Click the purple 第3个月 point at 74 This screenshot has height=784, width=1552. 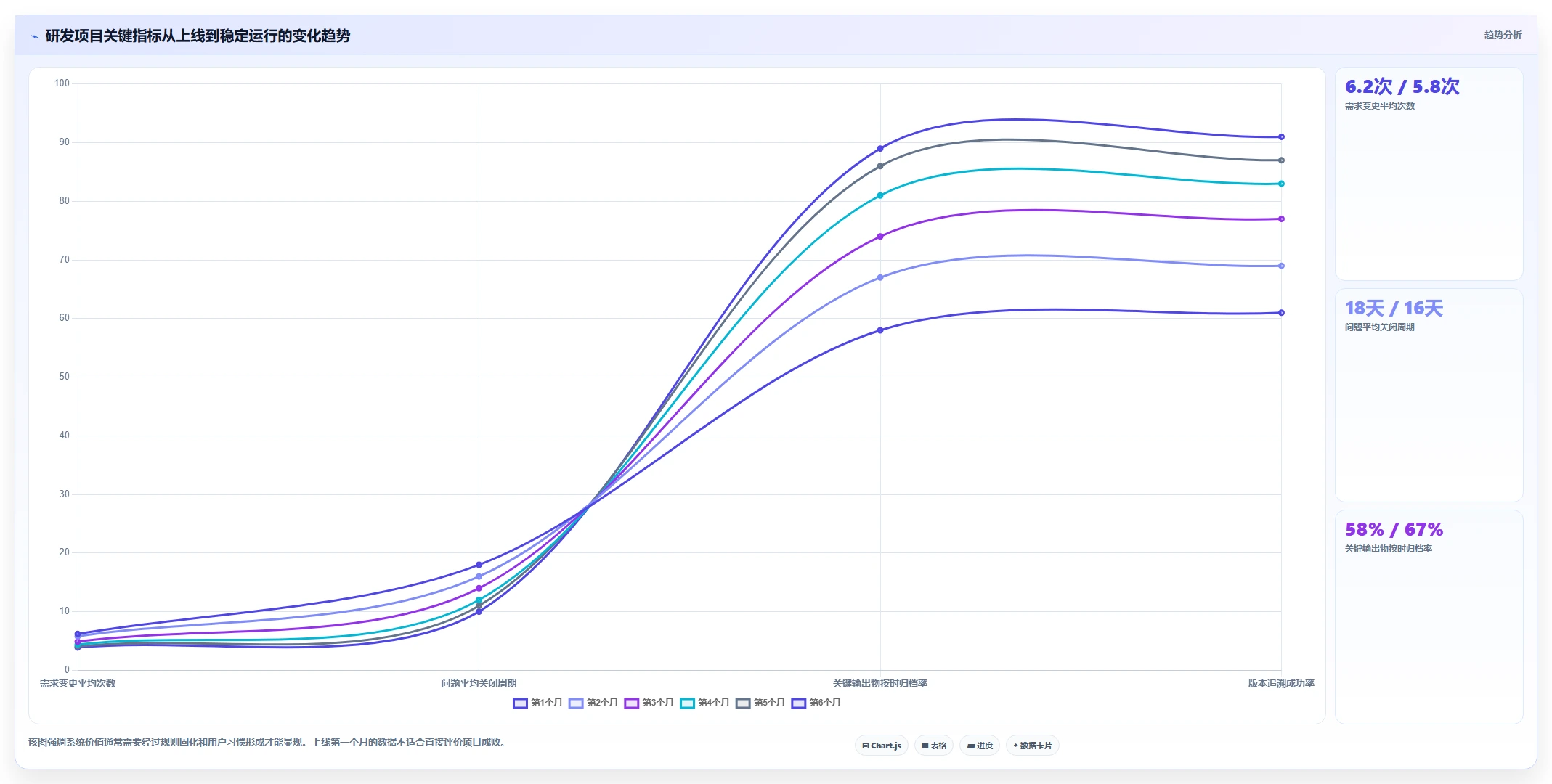880,237
